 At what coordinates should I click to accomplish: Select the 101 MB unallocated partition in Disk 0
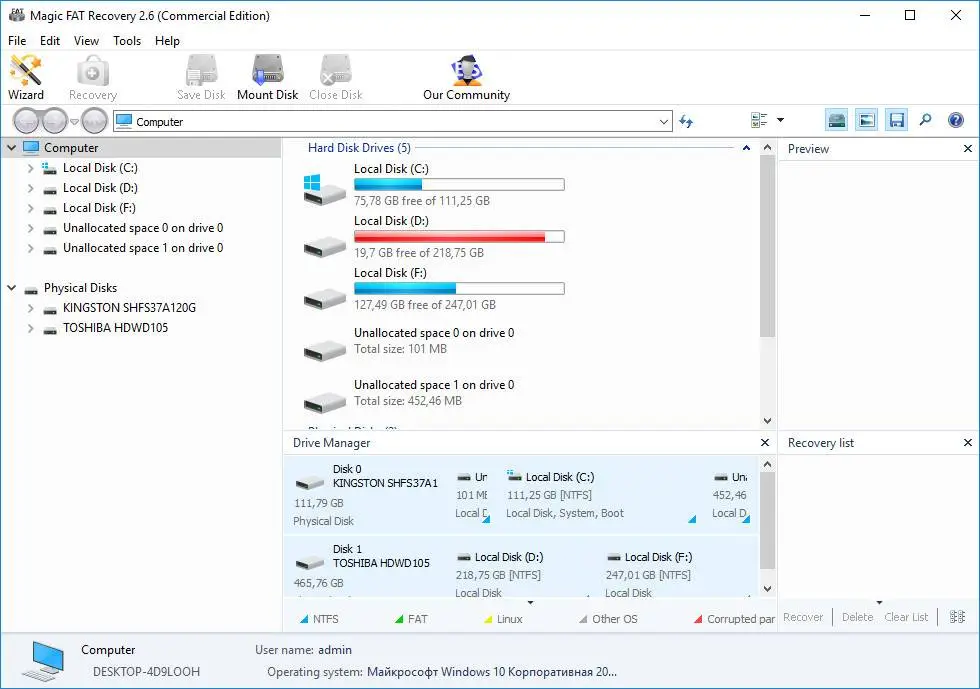coord(472,495)
